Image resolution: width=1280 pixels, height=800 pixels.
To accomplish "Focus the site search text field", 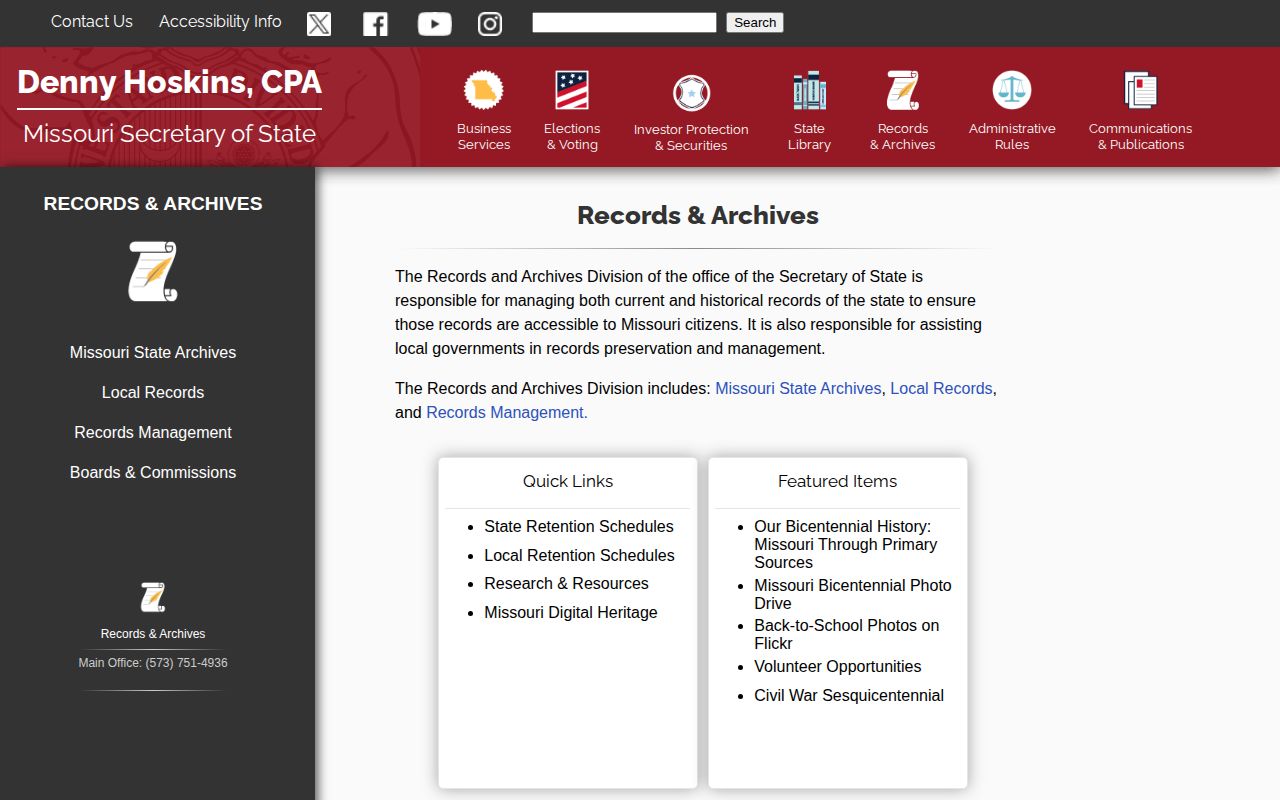I will (624, 22).
